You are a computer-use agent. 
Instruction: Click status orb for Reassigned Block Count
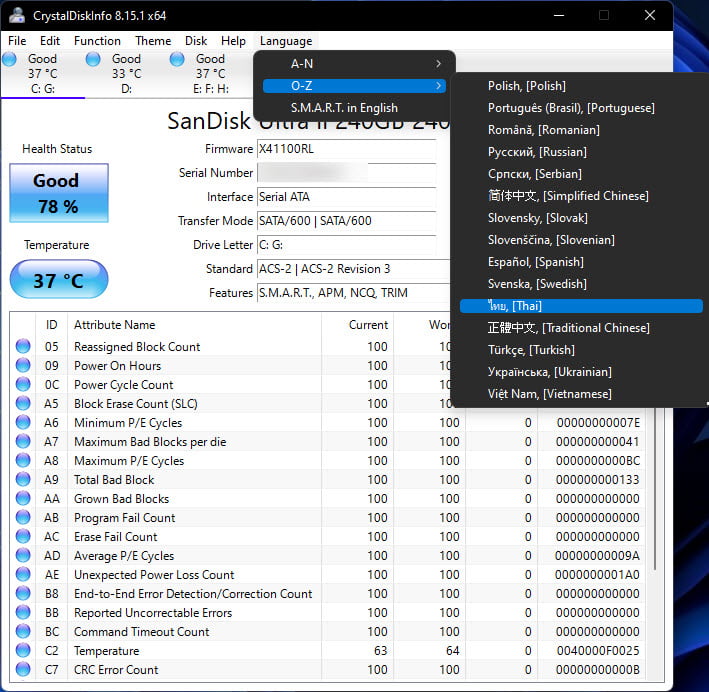pyautogui.click(x=23, y=346)
